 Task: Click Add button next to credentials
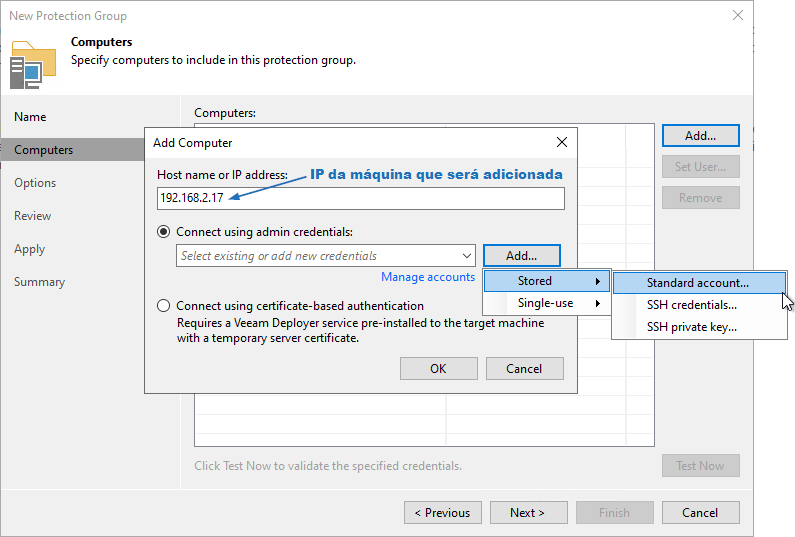tap(522, 256)
